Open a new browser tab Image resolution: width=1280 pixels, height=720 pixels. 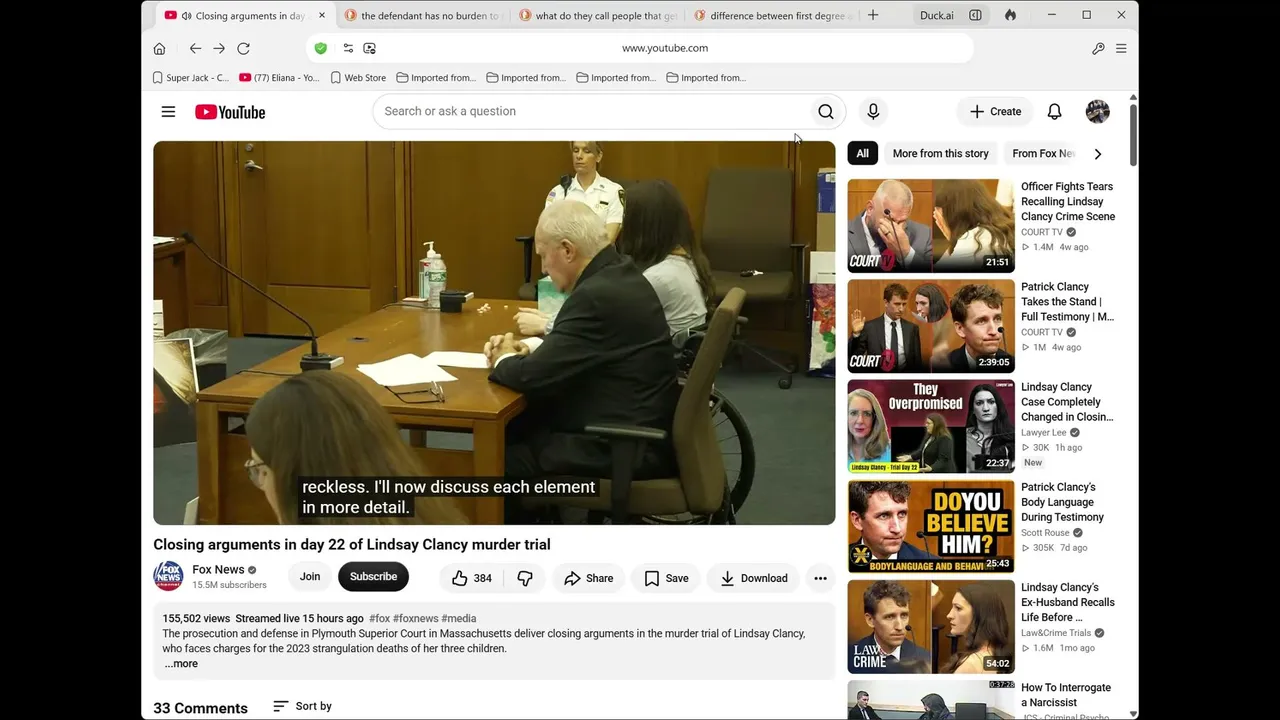point(873,15)
